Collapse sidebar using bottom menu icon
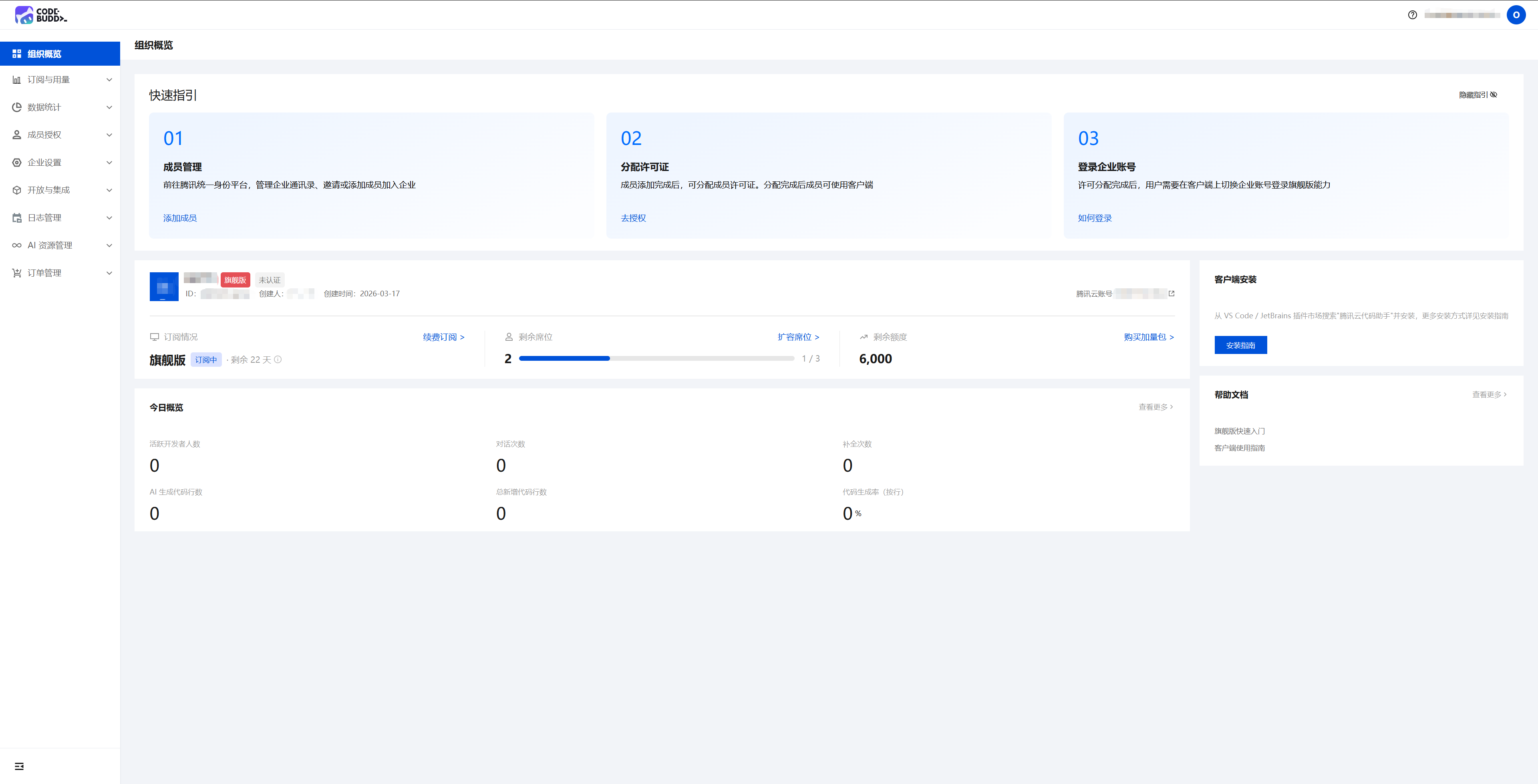Screen dimensions: 1538x784 (19, 766)
